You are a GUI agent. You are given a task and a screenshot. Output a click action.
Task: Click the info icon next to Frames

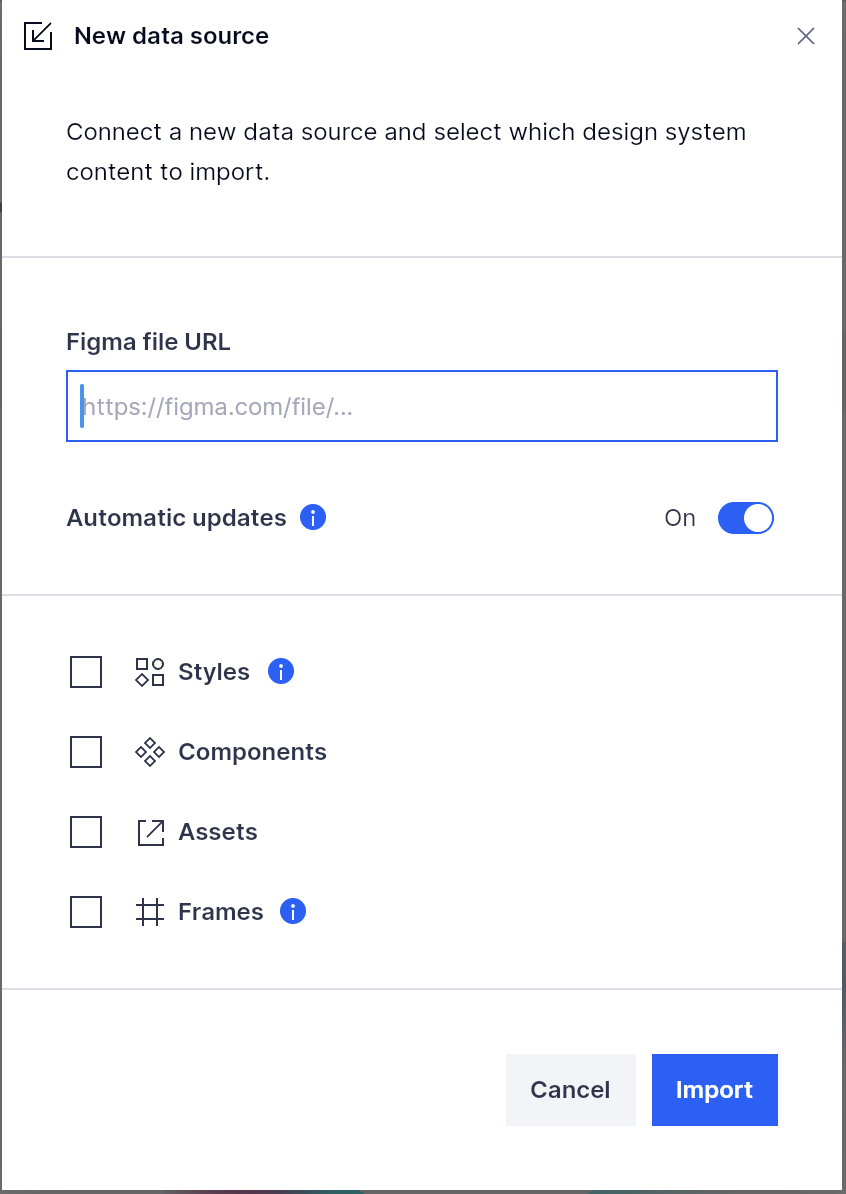pyautogui.click(x=293, y=911)
